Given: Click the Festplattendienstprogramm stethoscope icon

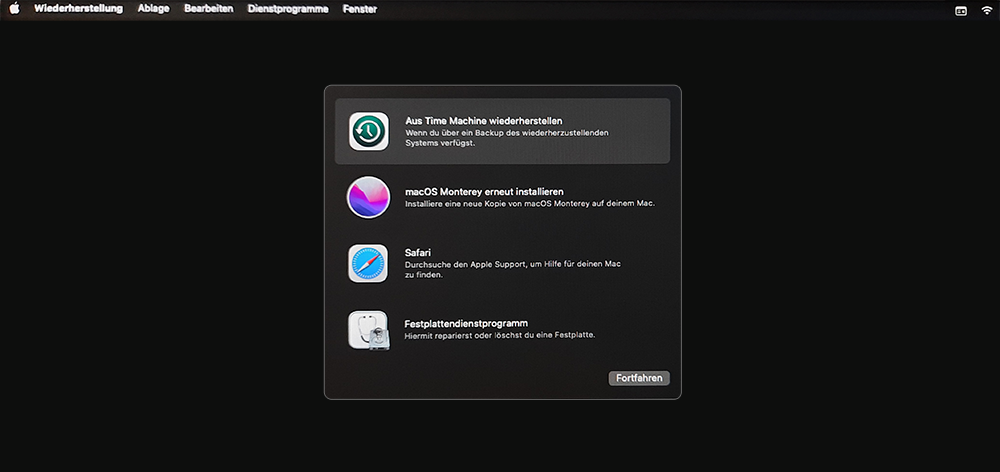Looking at the screenshot, I should 369,330.
